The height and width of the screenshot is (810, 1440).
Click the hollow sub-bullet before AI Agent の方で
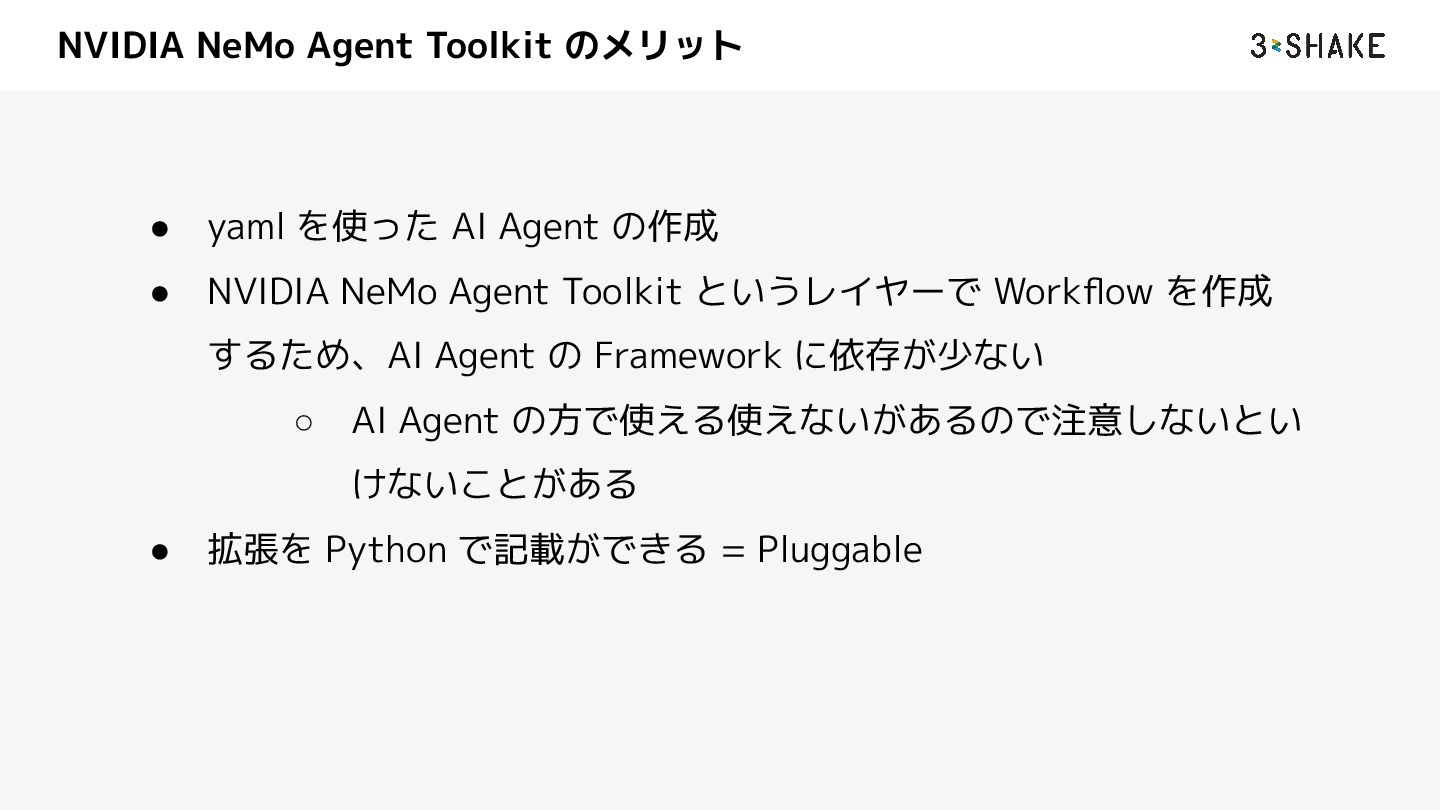(304, 423)
